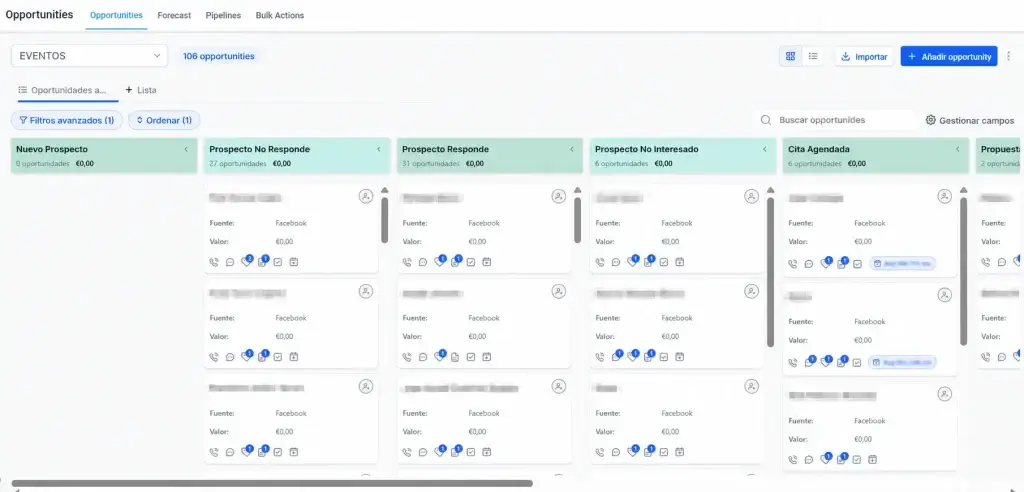This screenshot has height=492, width=1024.
Task: Open calendar icon on first Prospecto No Responde card
Action: click(294, 262)
